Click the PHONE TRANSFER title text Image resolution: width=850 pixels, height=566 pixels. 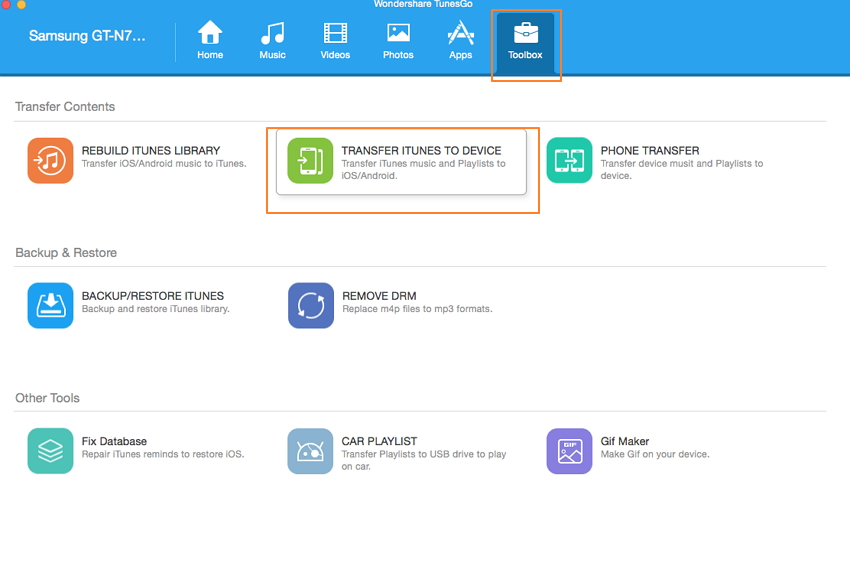point(650,151)
